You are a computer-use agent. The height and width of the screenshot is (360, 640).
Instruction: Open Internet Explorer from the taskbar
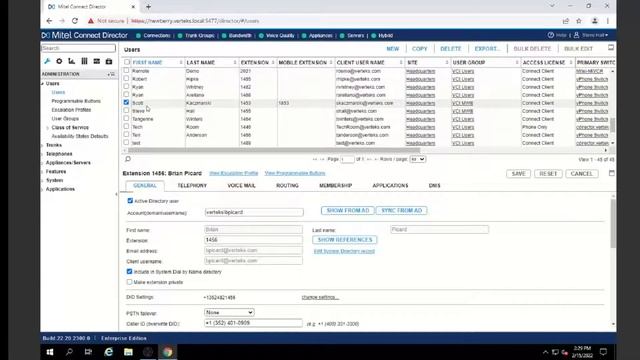pyautogui.click(x=109, y=352)
